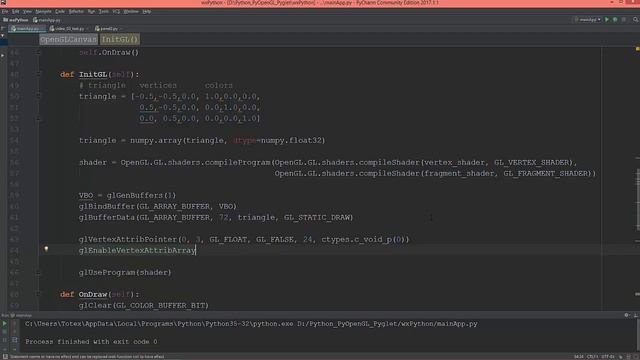The image size is (640, 360).
Task: Hide the Run tool window
Action: [635, 315]
